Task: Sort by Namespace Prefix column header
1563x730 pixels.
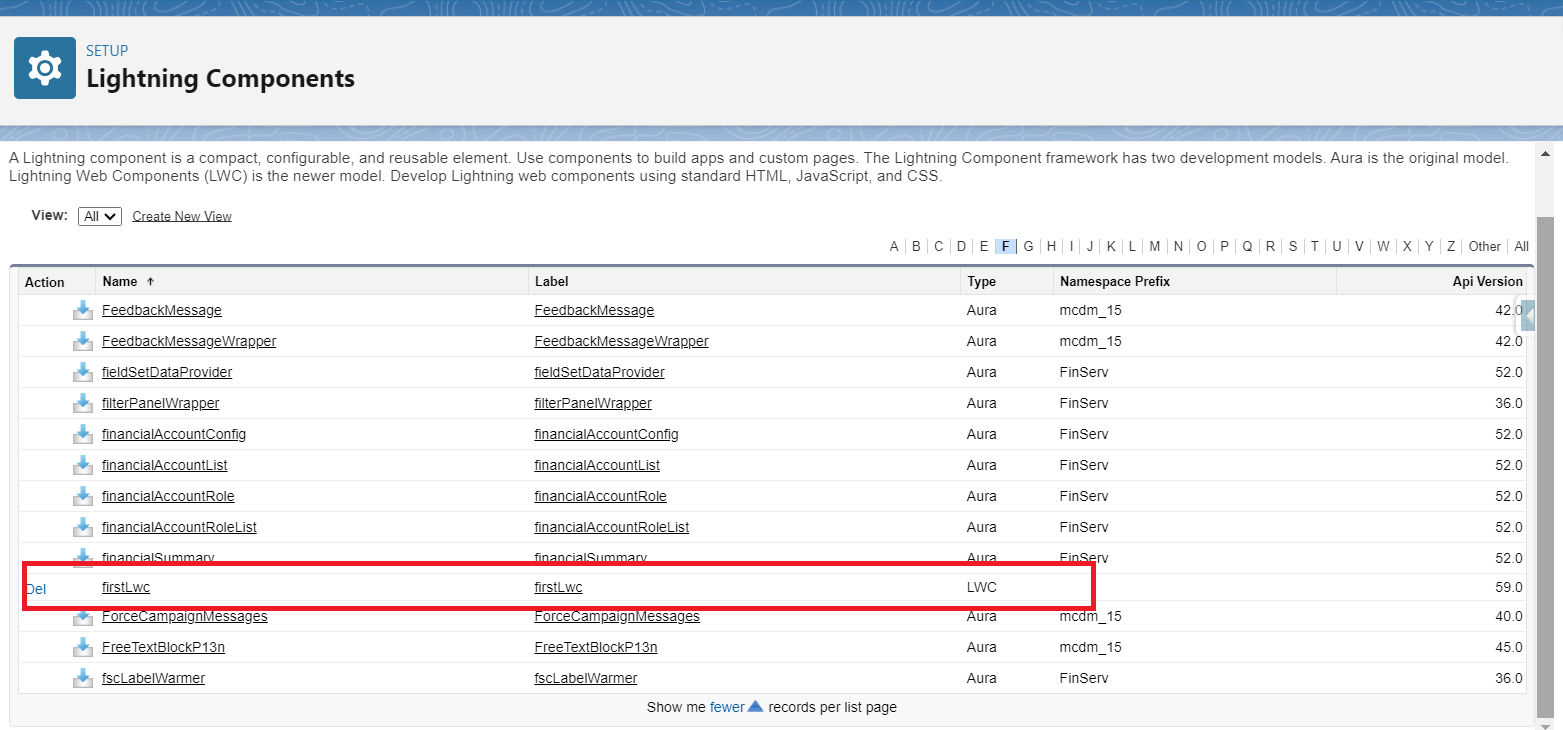Action: coord(1115,282)
